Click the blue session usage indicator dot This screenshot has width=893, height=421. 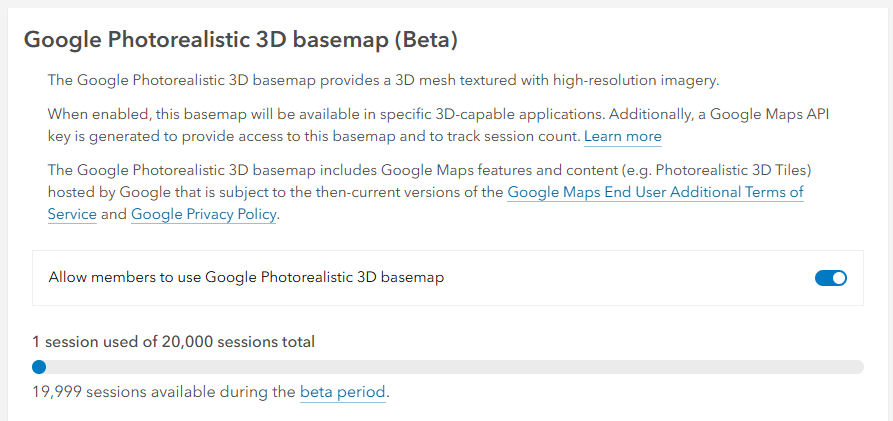[x=38, y=367]
